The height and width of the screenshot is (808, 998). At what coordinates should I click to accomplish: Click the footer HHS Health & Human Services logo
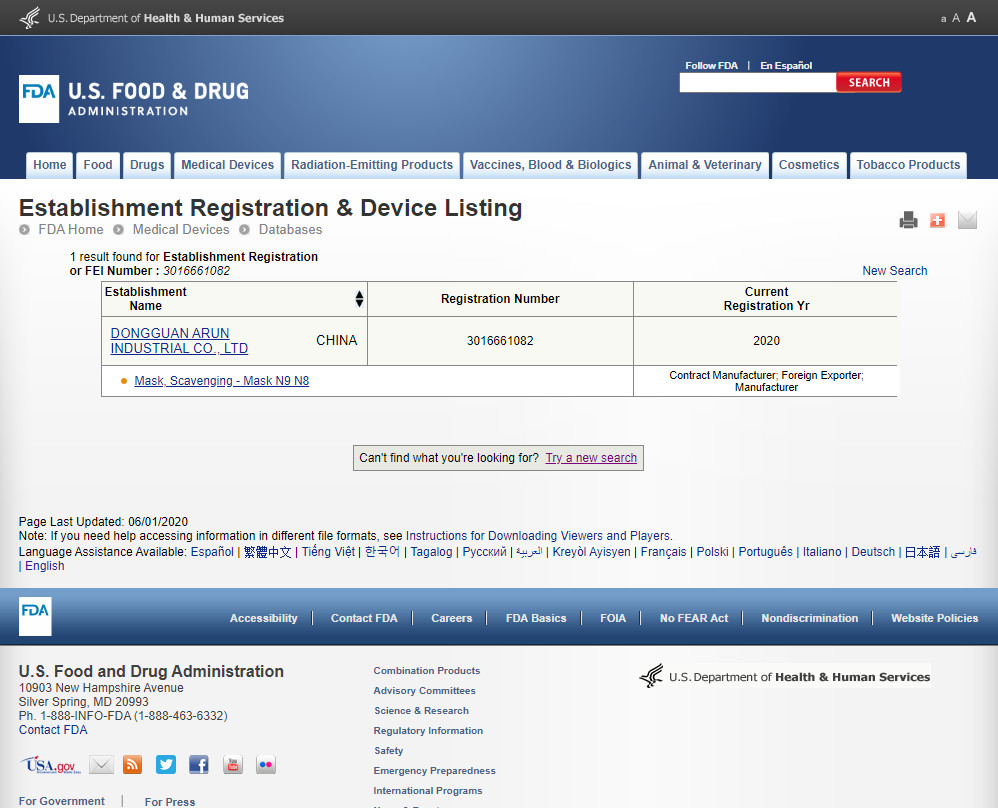[785, 676]
